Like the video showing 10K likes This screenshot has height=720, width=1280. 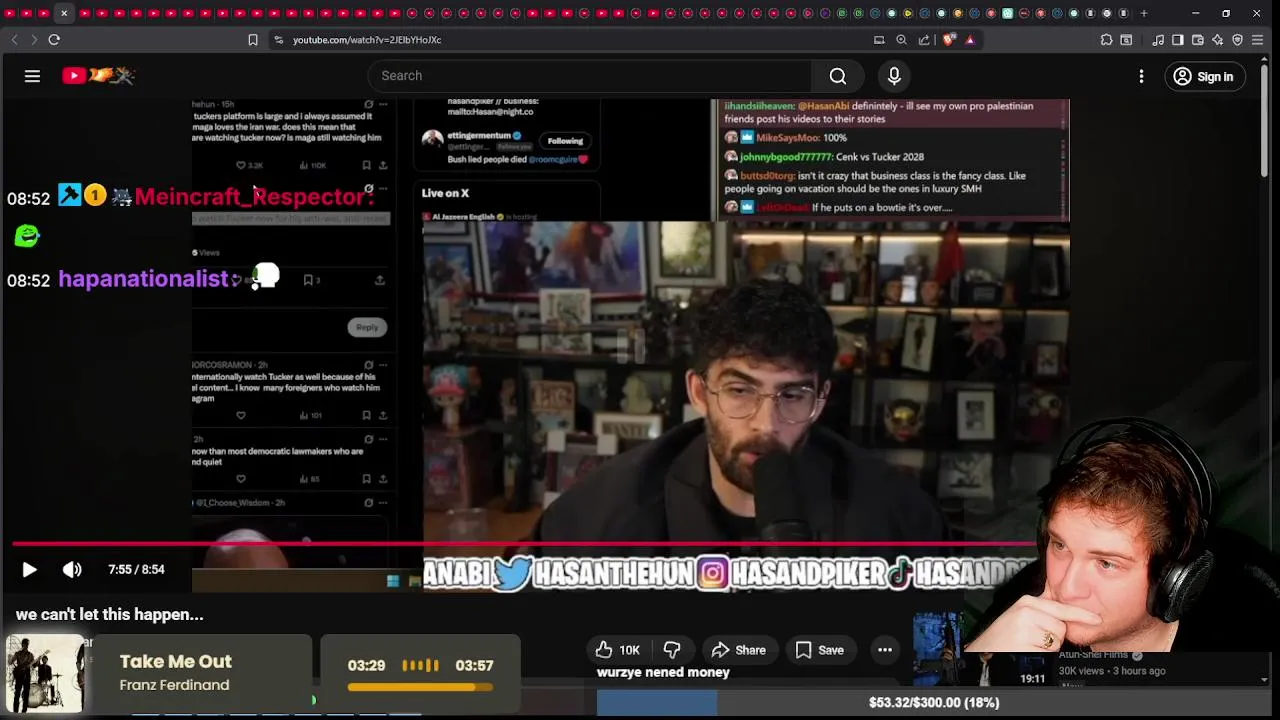[x=618, y=650]
